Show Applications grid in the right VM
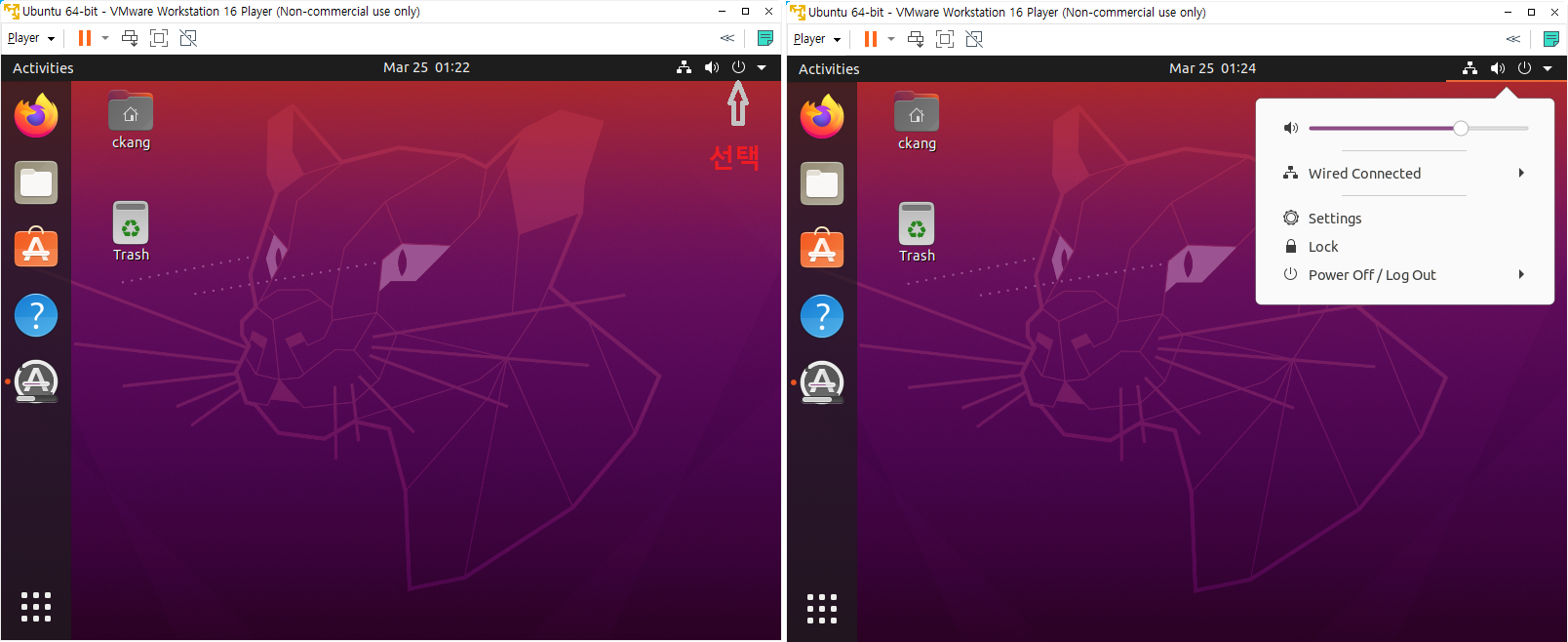 (822, 608)
